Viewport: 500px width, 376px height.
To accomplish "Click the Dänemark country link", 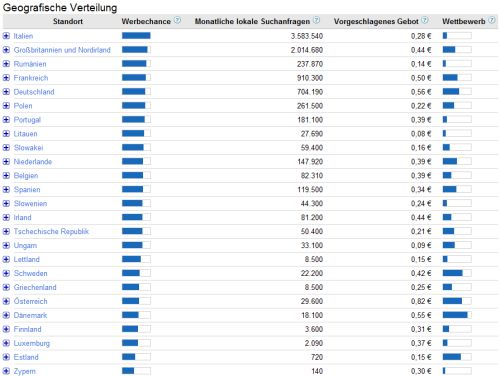I will tap(30, 315).
